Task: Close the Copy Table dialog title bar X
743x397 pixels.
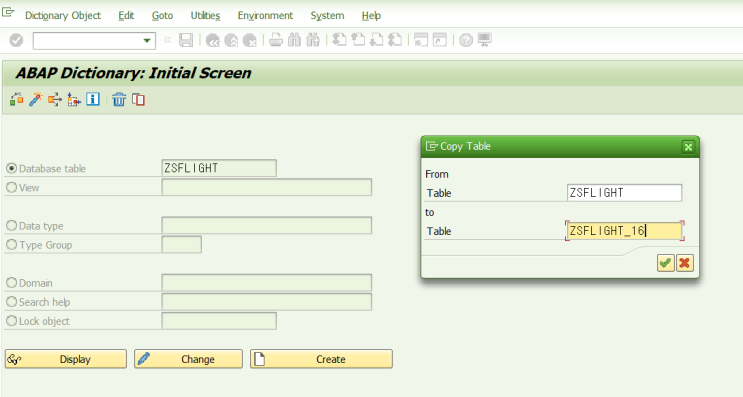Action: tap(688, 147)
